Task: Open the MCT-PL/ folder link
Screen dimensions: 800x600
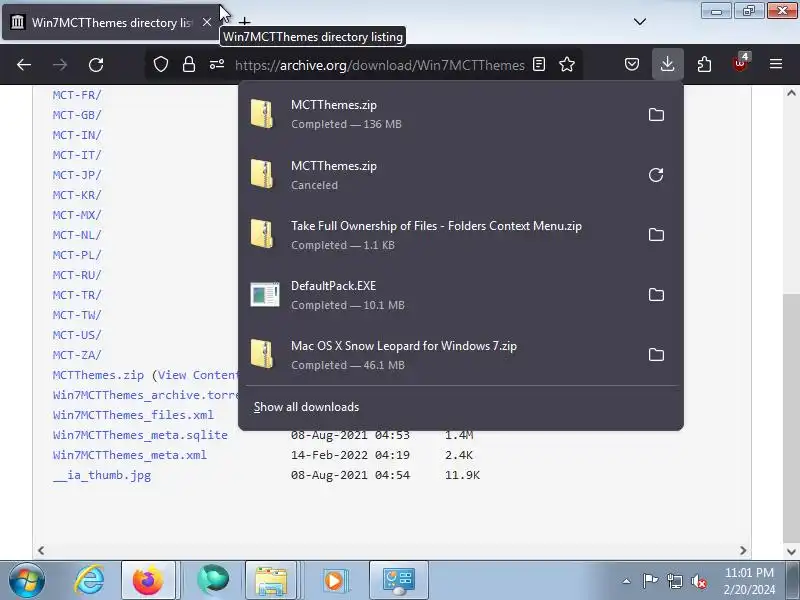Action: click(x=77, y=255)
